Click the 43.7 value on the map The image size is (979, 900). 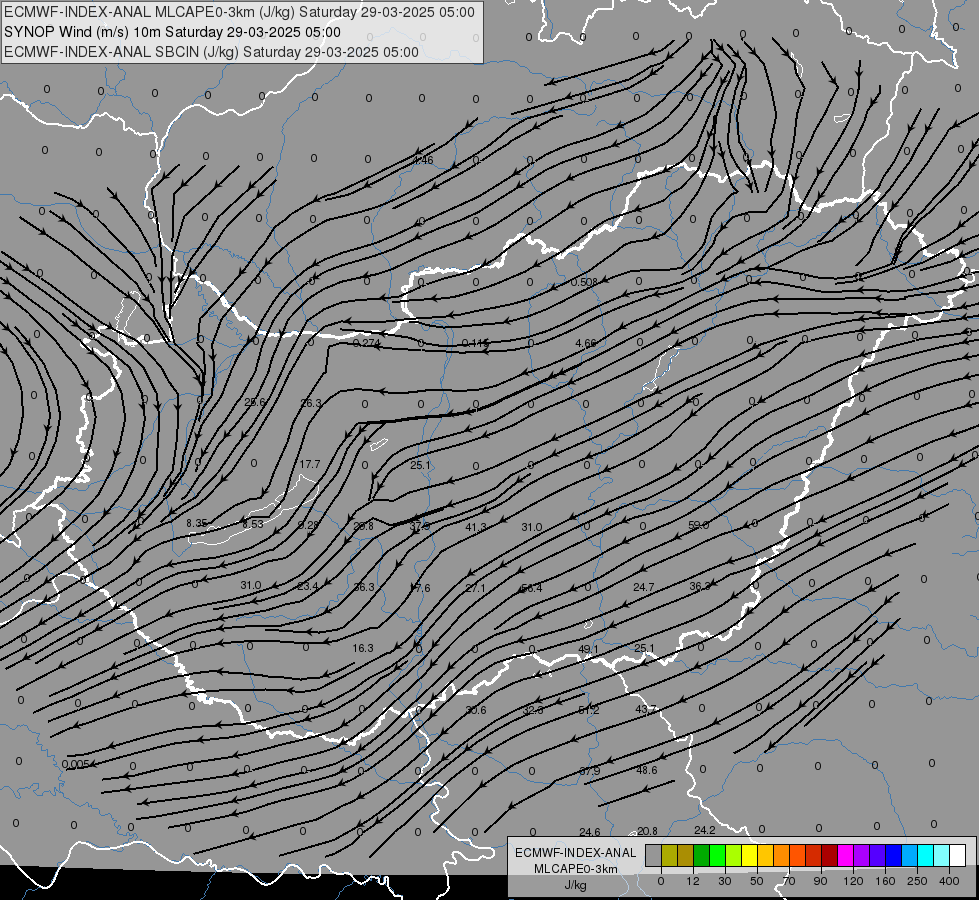pos(646,710)
